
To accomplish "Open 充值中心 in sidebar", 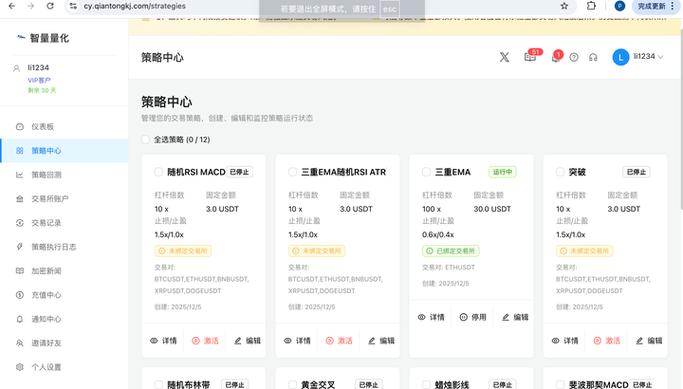I will pyautogui.click(x=64, y=295).
